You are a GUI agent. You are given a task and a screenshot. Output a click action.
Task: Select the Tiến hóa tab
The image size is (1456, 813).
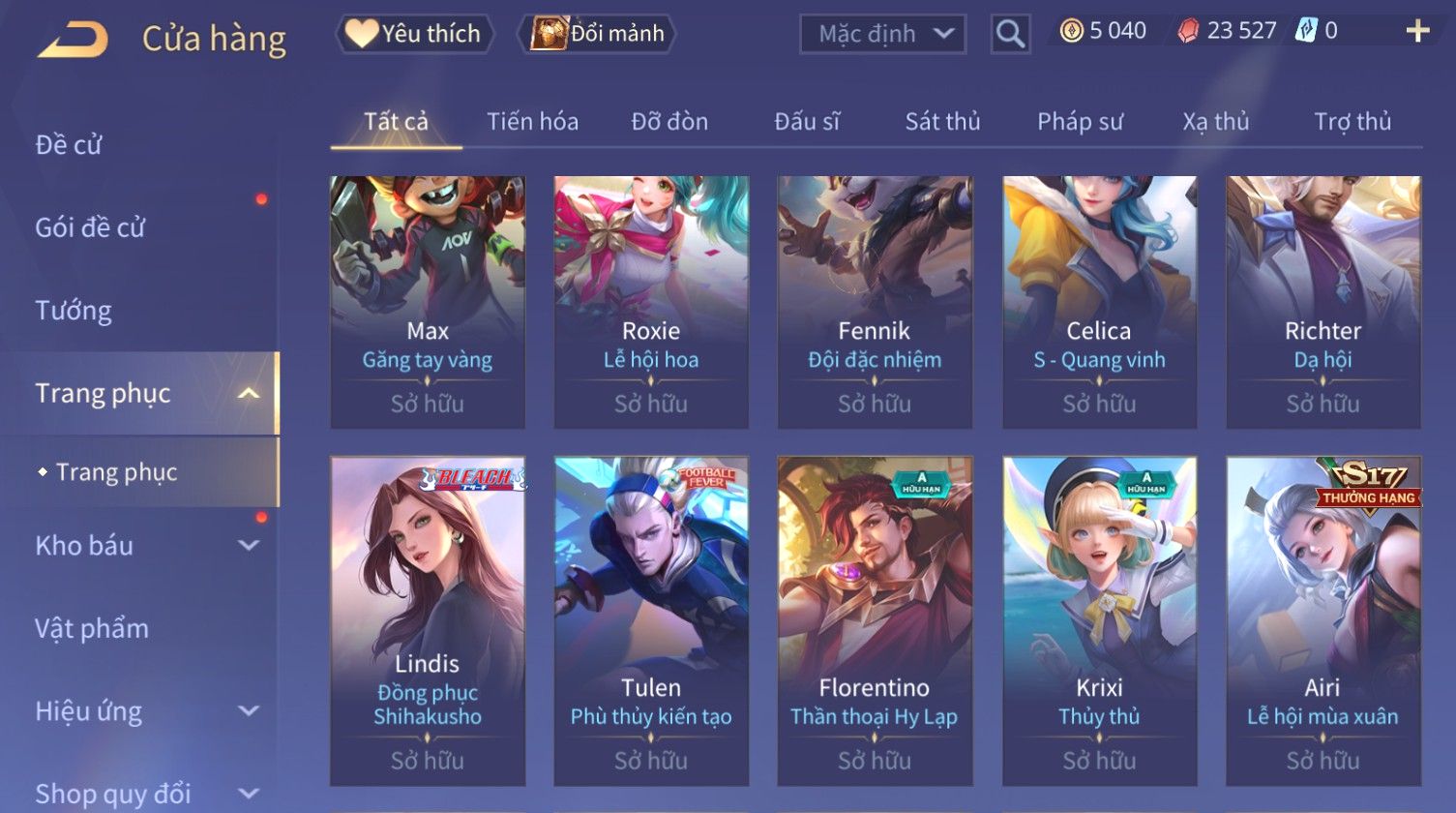(x=532, y=121)
